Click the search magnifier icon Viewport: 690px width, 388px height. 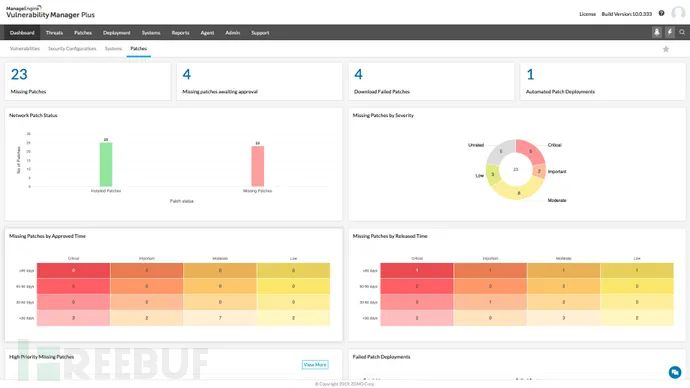682,32
